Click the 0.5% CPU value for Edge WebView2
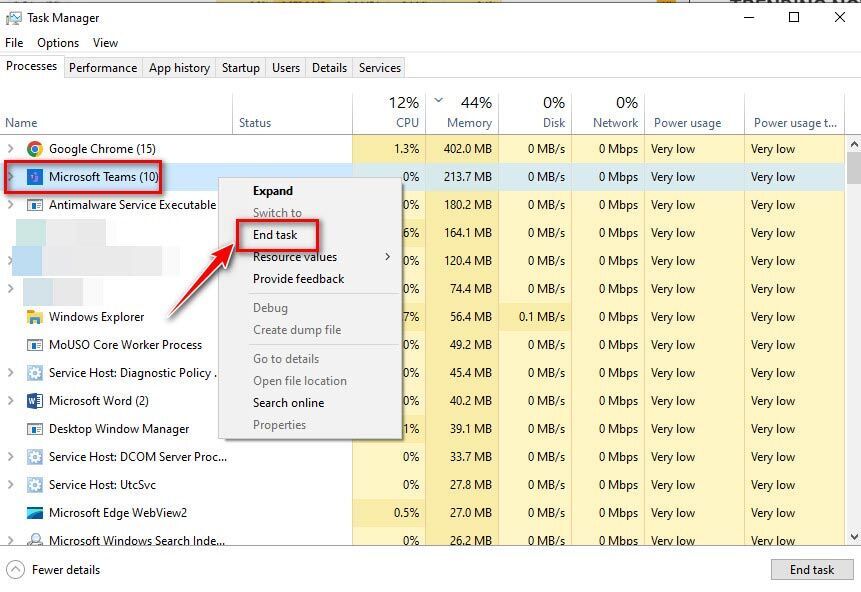The image size is (861, 592). tap(406, 513)
